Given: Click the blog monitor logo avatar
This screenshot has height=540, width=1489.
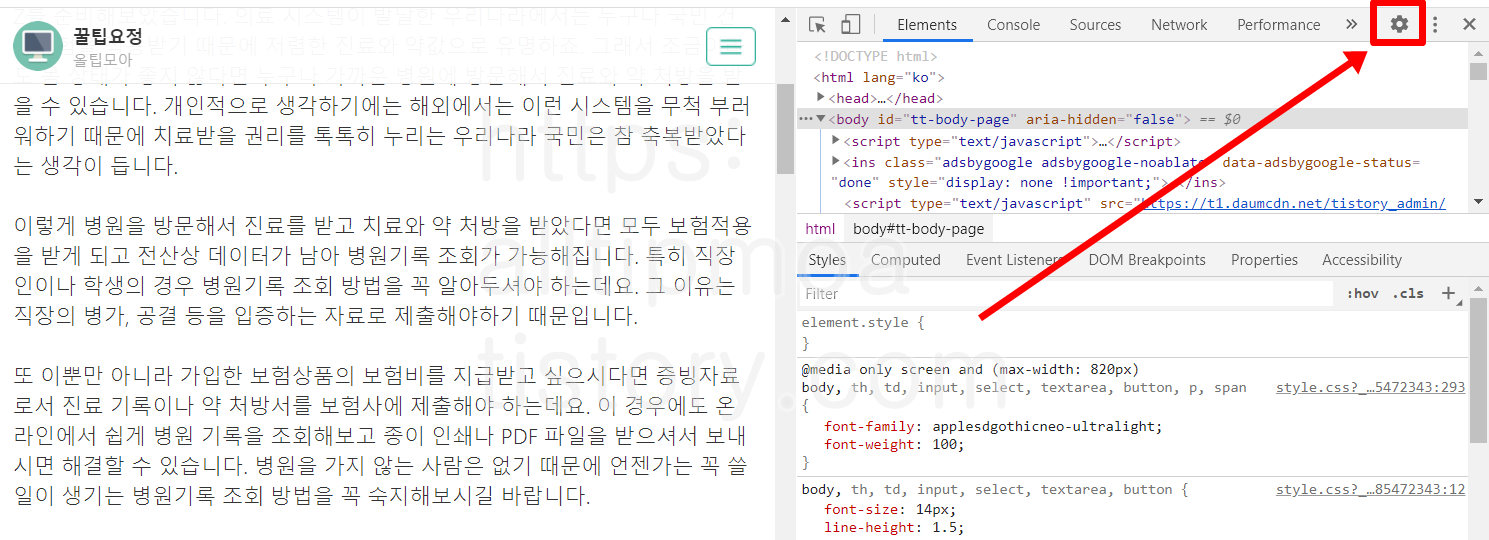Looking at the screenshot, I should coord(38,46).
